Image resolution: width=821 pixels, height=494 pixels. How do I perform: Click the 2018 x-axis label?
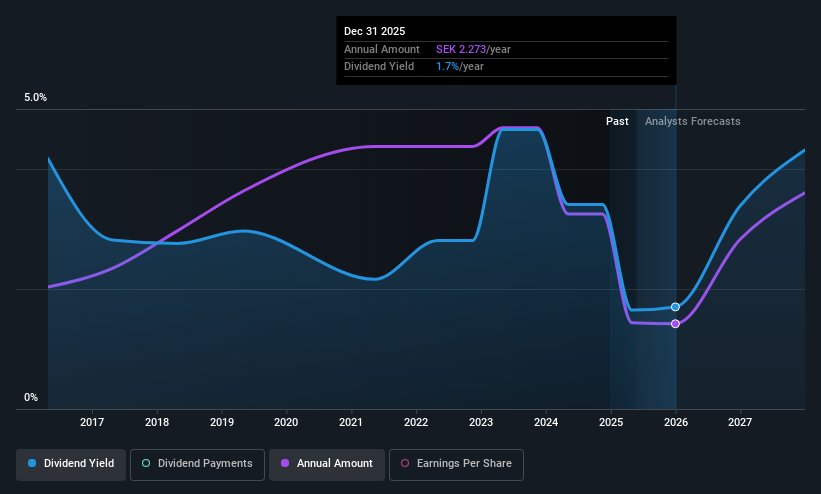pyautogui.click(x=157, y=422)
